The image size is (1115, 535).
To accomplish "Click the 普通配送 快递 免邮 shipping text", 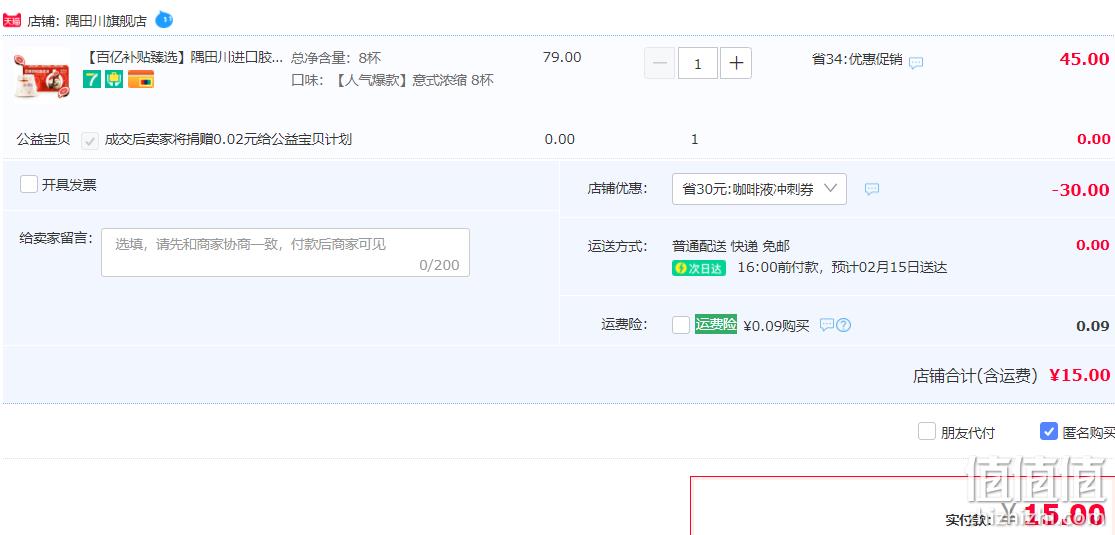I will click(x=731, y=246).
